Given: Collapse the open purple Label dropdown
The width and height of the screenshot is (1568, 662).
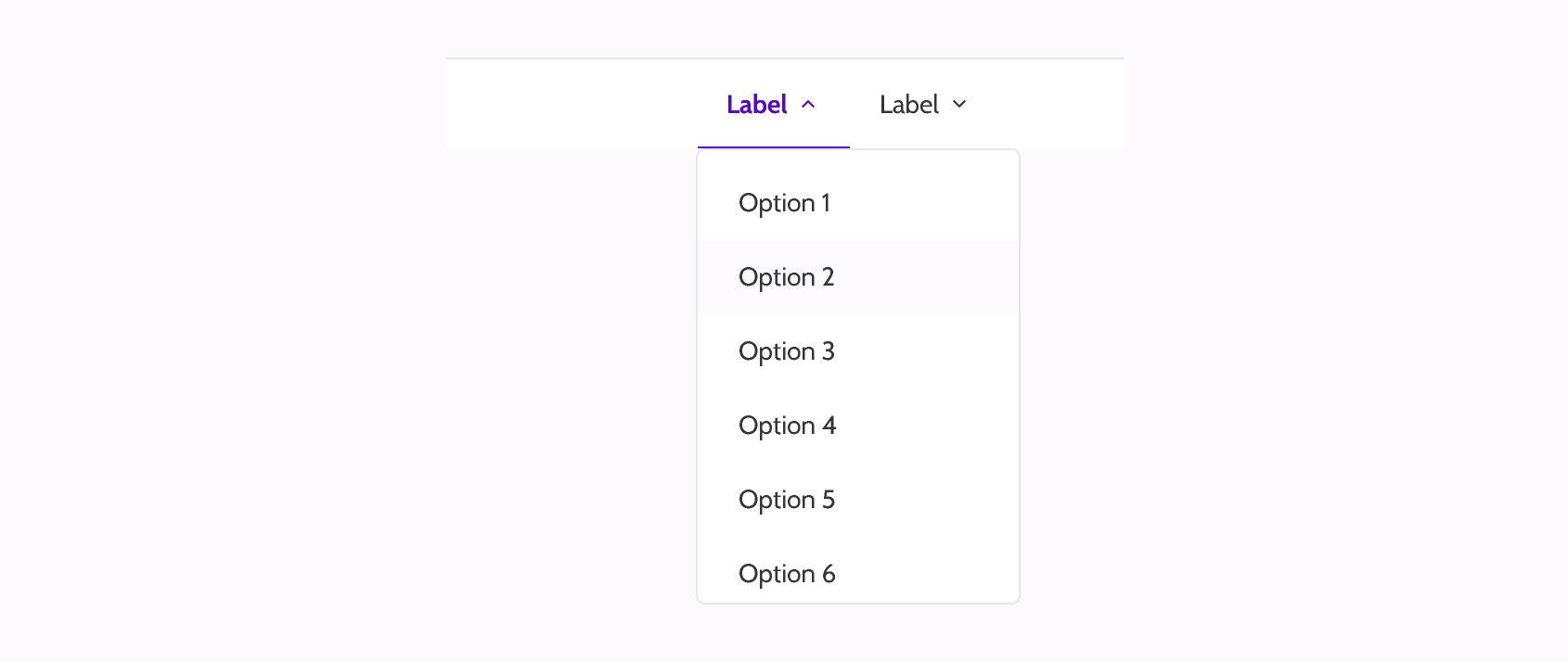Looking at the screenshot, I should click(773, 105).
